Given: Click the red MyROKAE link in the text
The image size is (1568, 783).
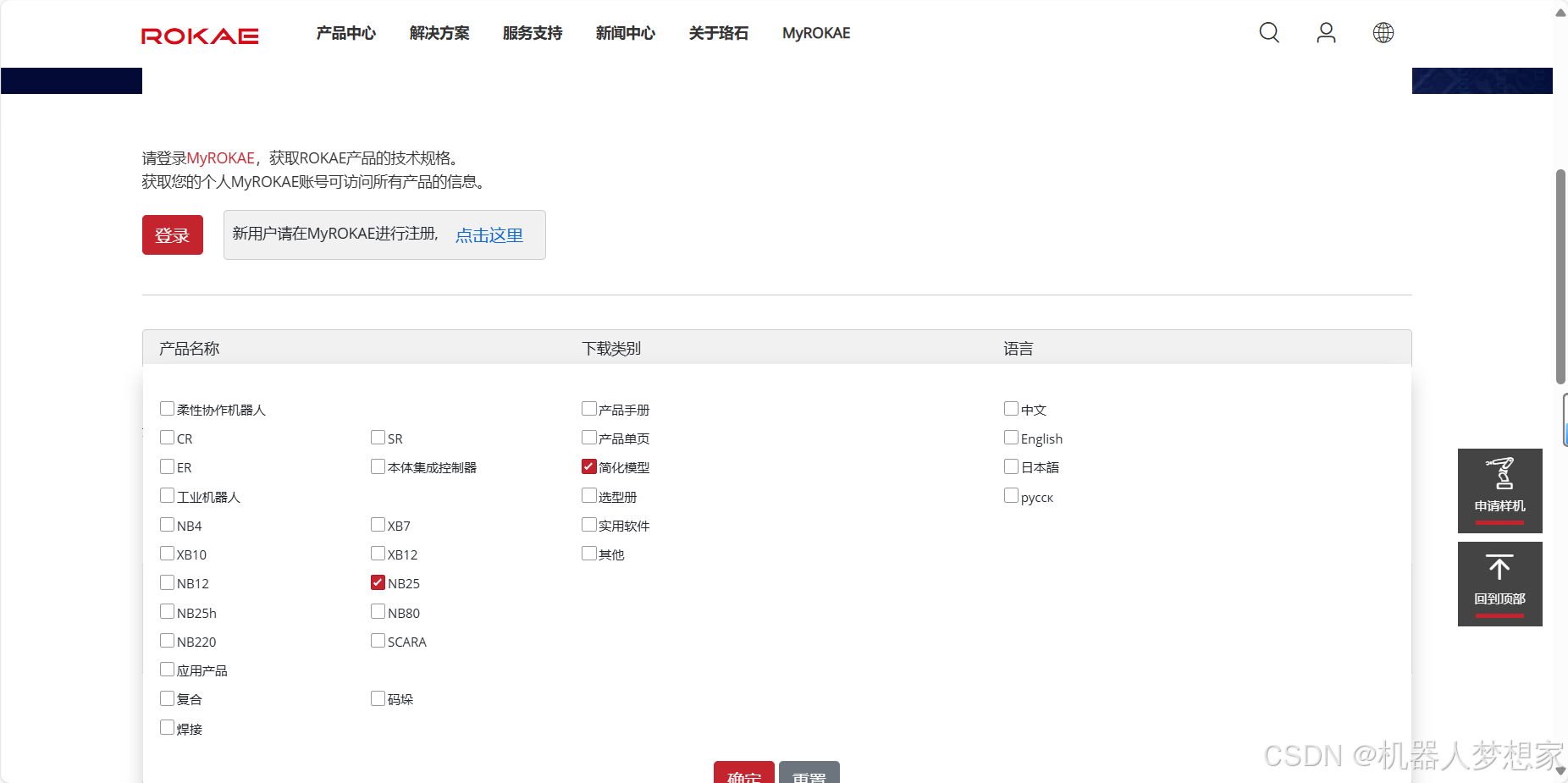Looking at the screenshot, I should (220, 158).
